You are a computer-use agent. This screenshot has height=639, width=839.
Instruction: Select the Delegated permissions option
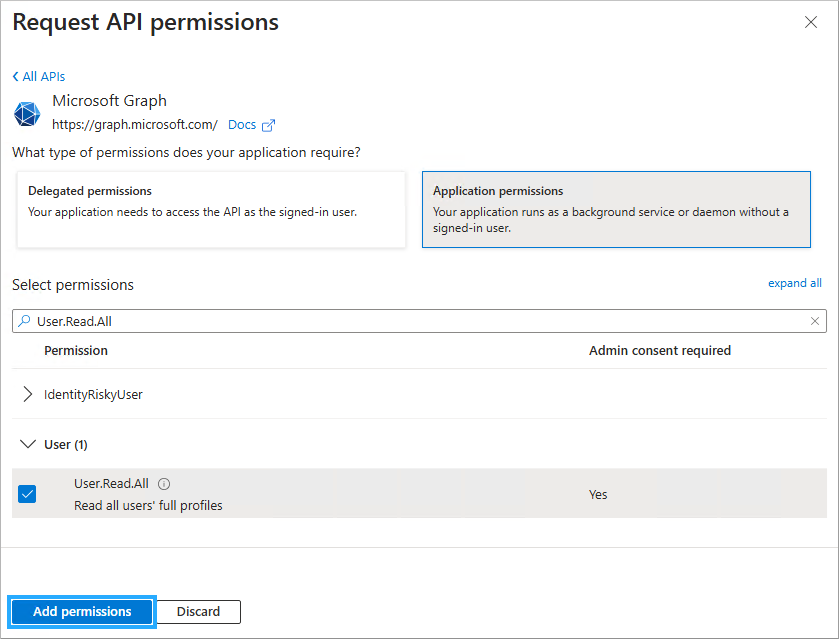coord(211,209)
